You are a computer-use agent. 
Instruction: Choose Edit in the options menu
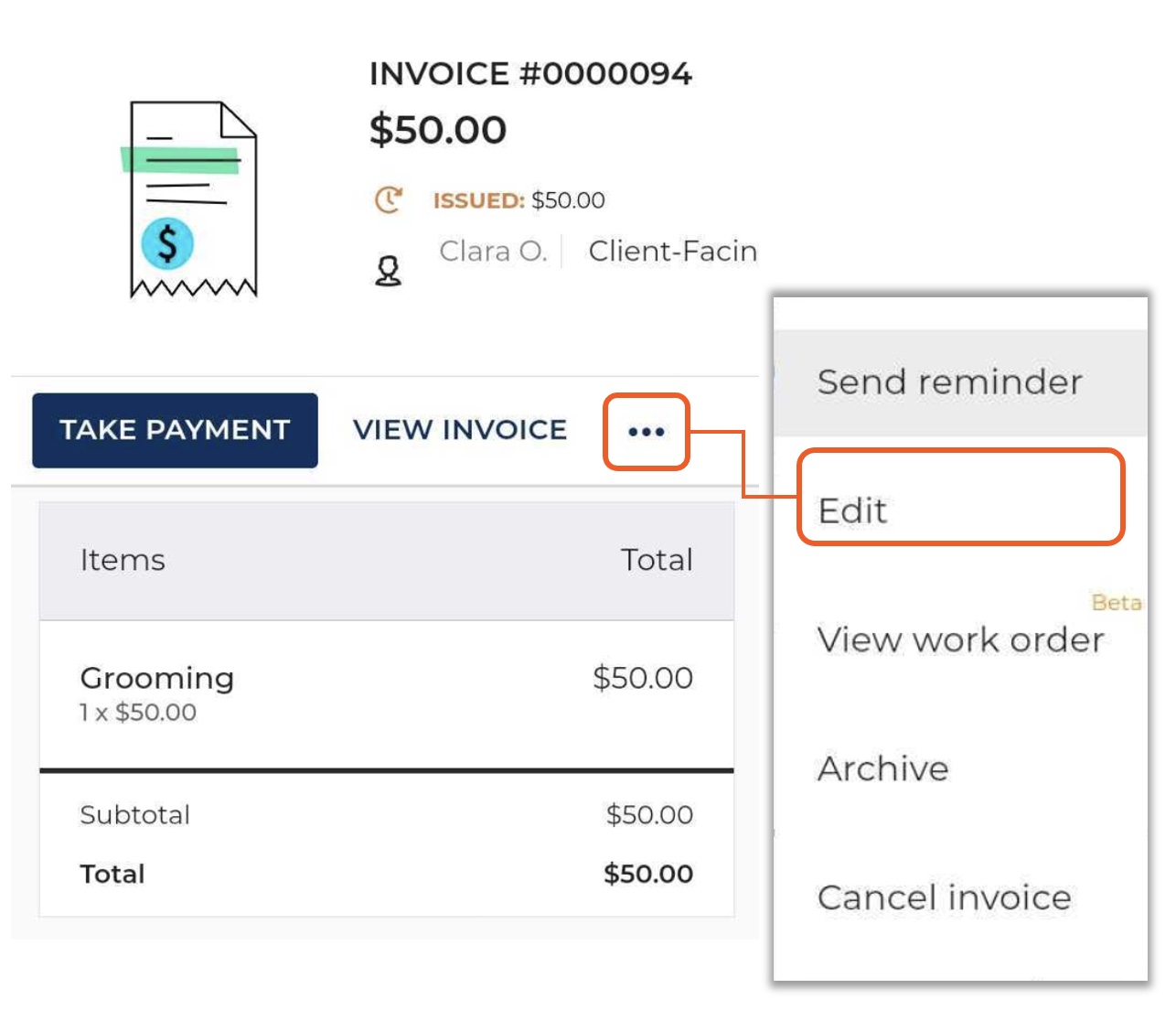tap(853, 510)
